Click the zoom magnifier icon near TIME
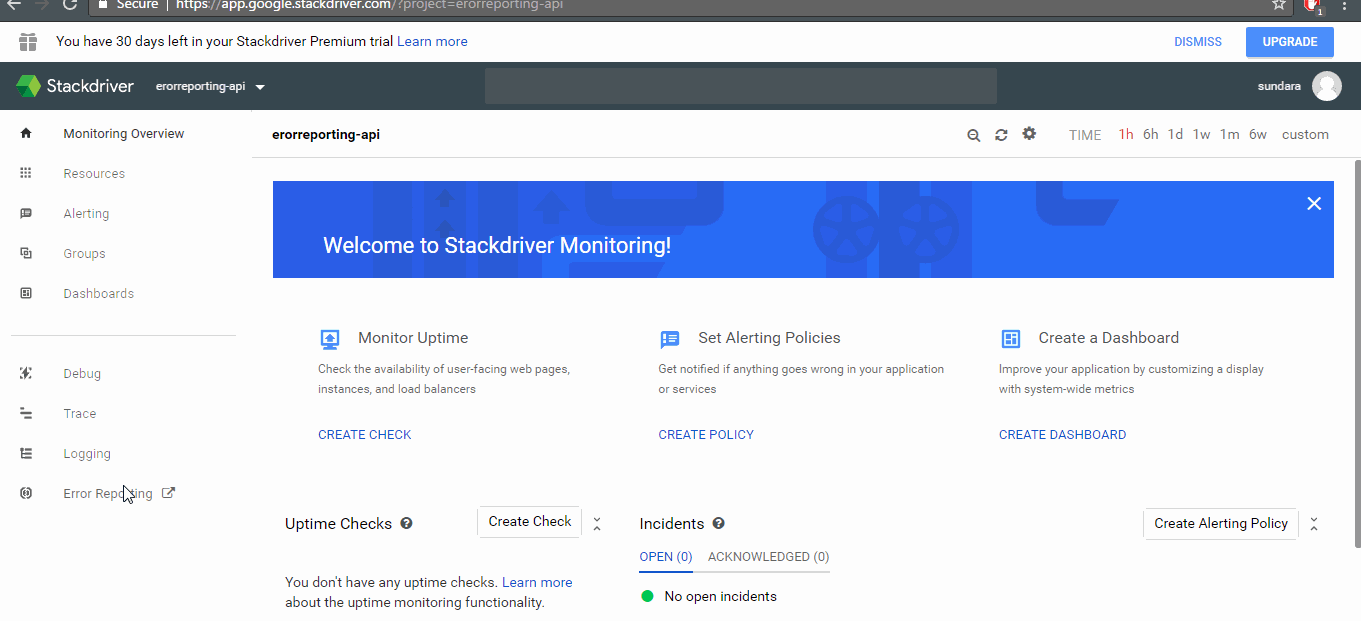This screenshot has width=1361, height=621. tap(973, 135)
